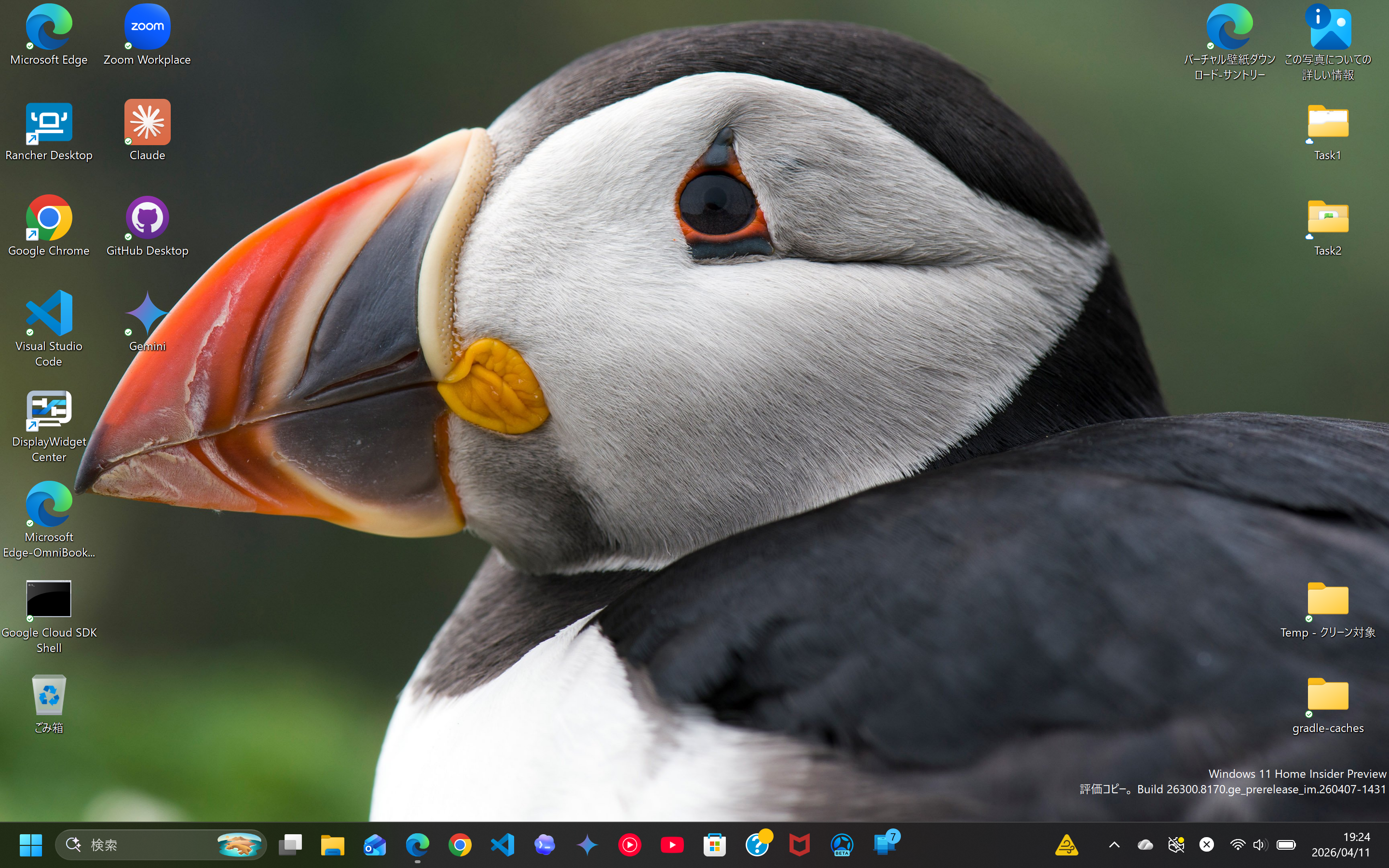The image size is (1389, 868).
Task: Select the Task2 folder on desktop
Action: (x=1328, y=218)
